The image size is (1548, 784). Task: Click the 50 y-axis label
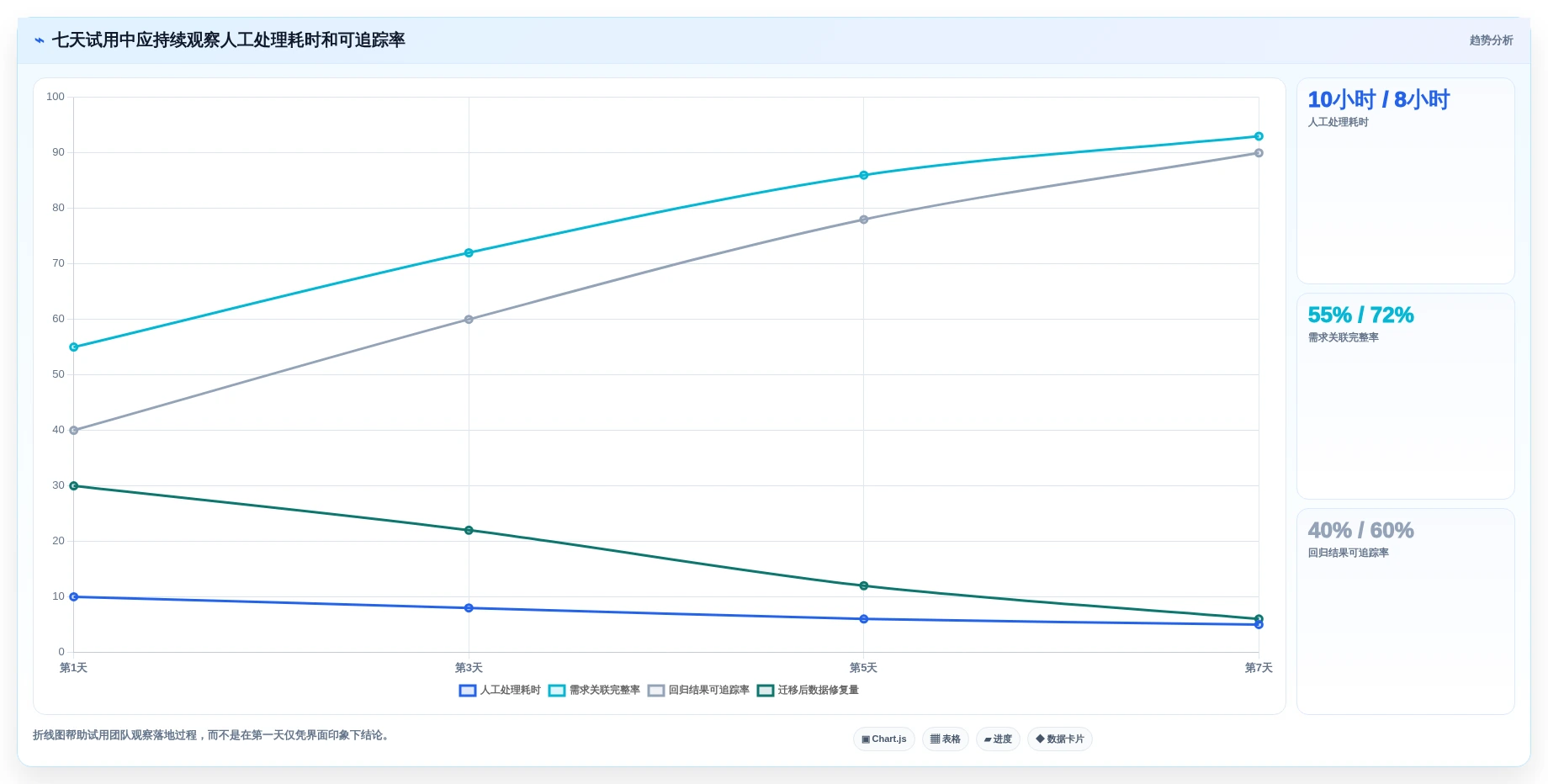click(58, 374)
